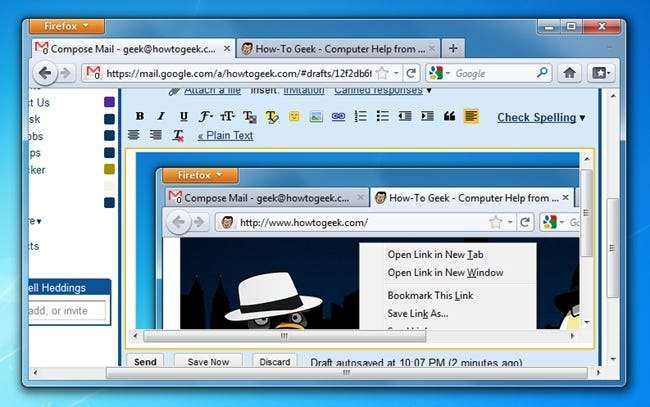The image size is (650, 407).
Task: Open a new tab with plus button
Action: tap(453, 48)
